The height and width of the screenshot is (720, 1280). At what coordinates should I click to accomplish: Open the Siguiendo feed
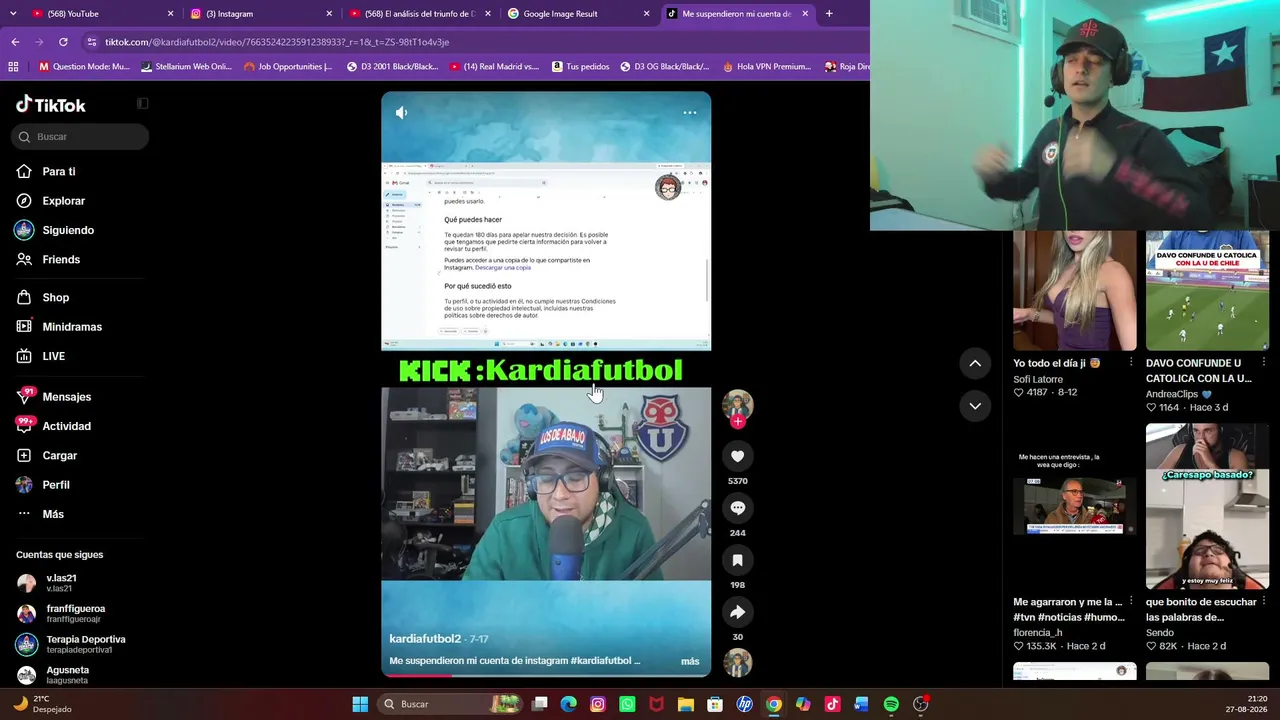[55, 230]
